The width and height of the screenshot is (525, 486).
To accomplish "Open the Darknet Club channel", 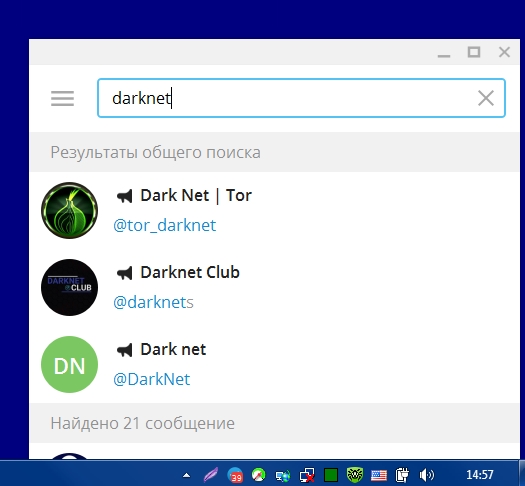I will point(274,287).
